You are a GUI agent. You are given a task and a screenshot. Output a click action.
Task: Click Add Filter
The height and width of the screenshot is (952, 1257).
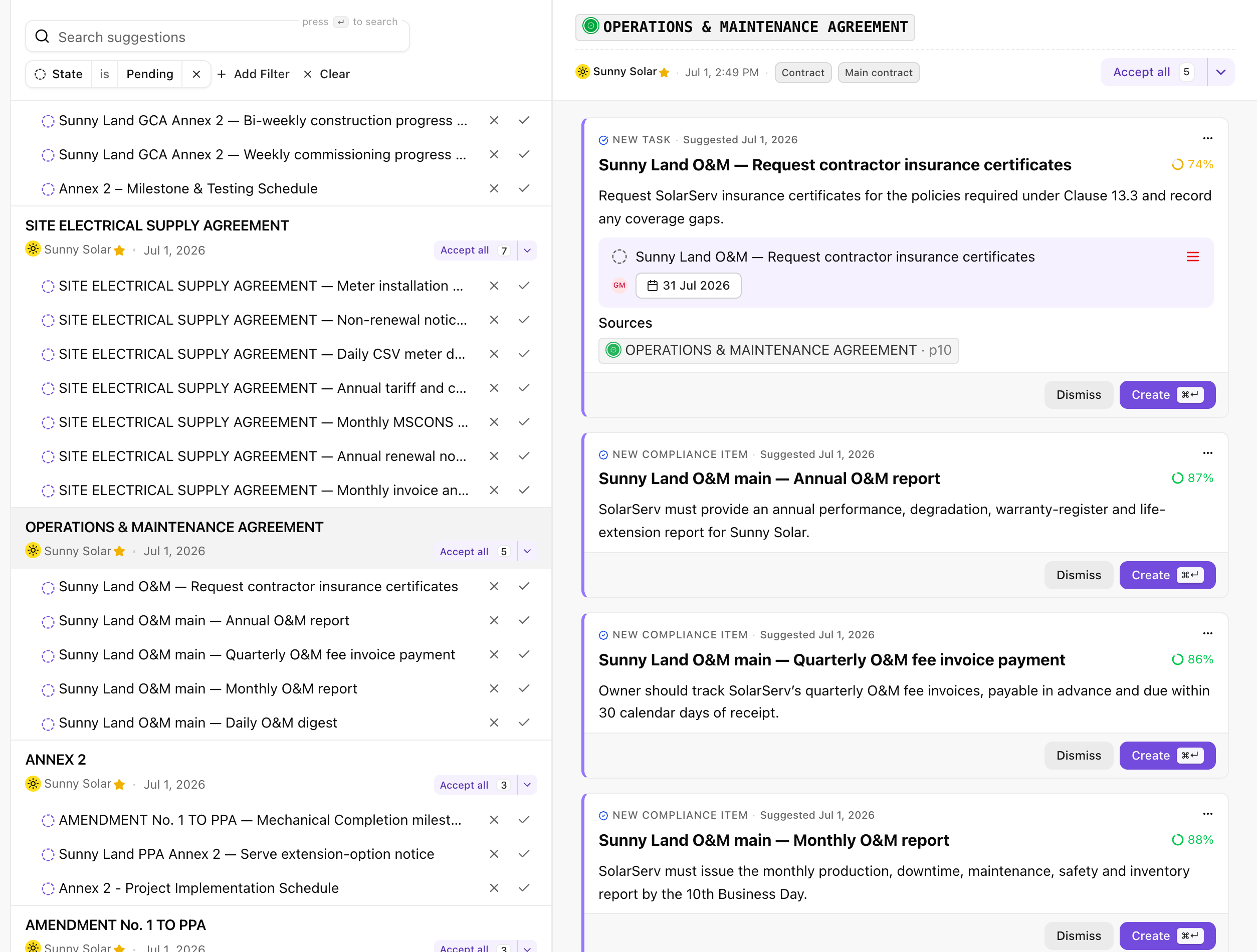click(254, 74)
